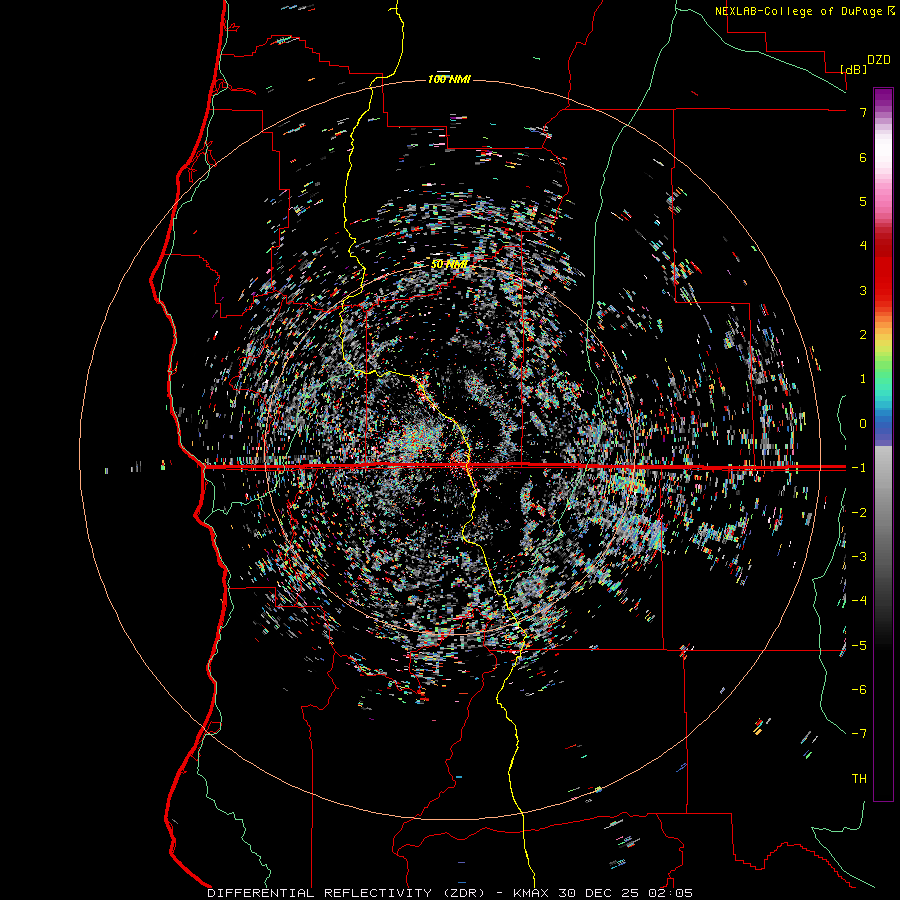
Task: Click the -5 dB value on color scale
Action: point(859,646)
